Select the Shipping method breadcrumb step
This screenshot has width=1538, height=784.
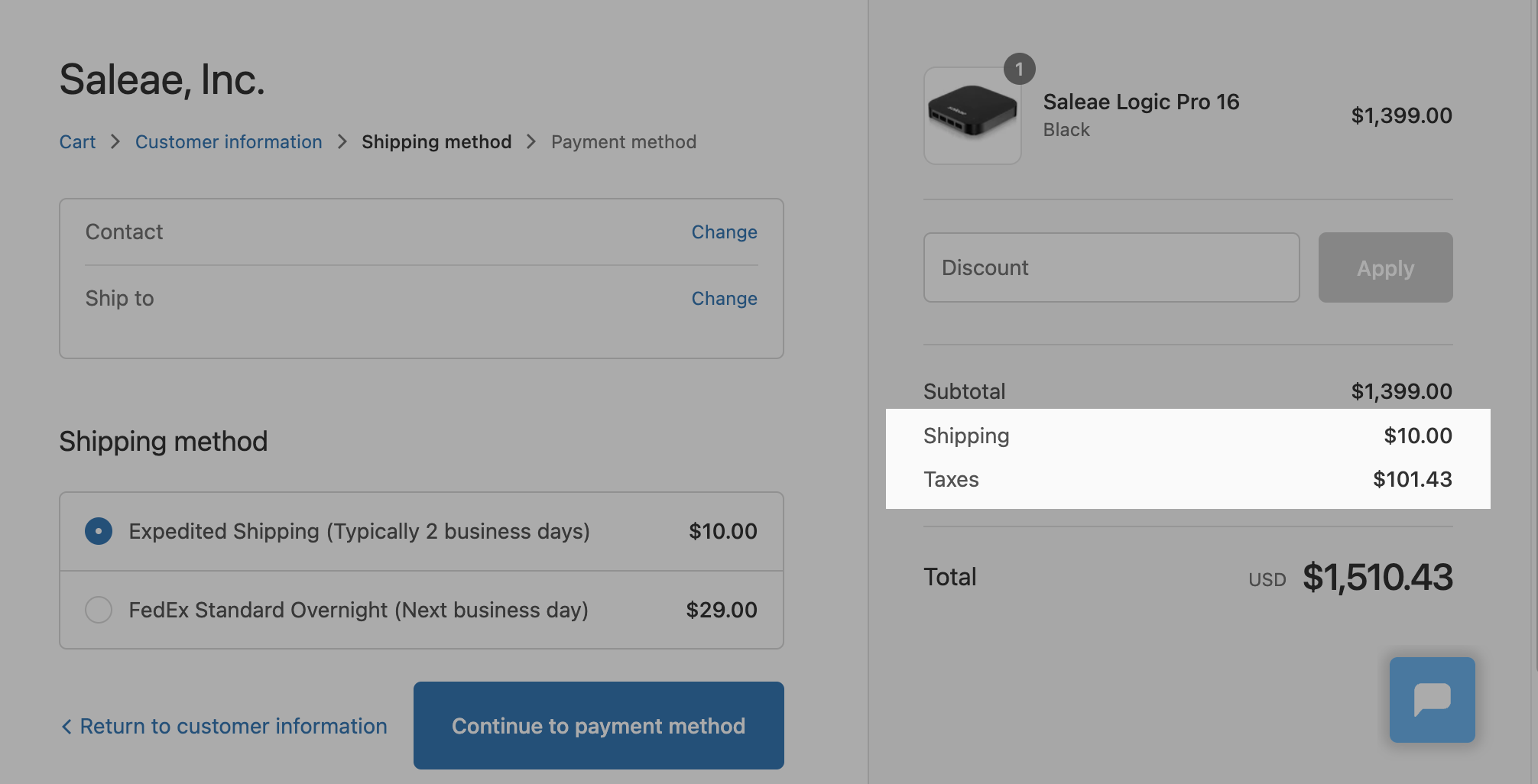436,142
